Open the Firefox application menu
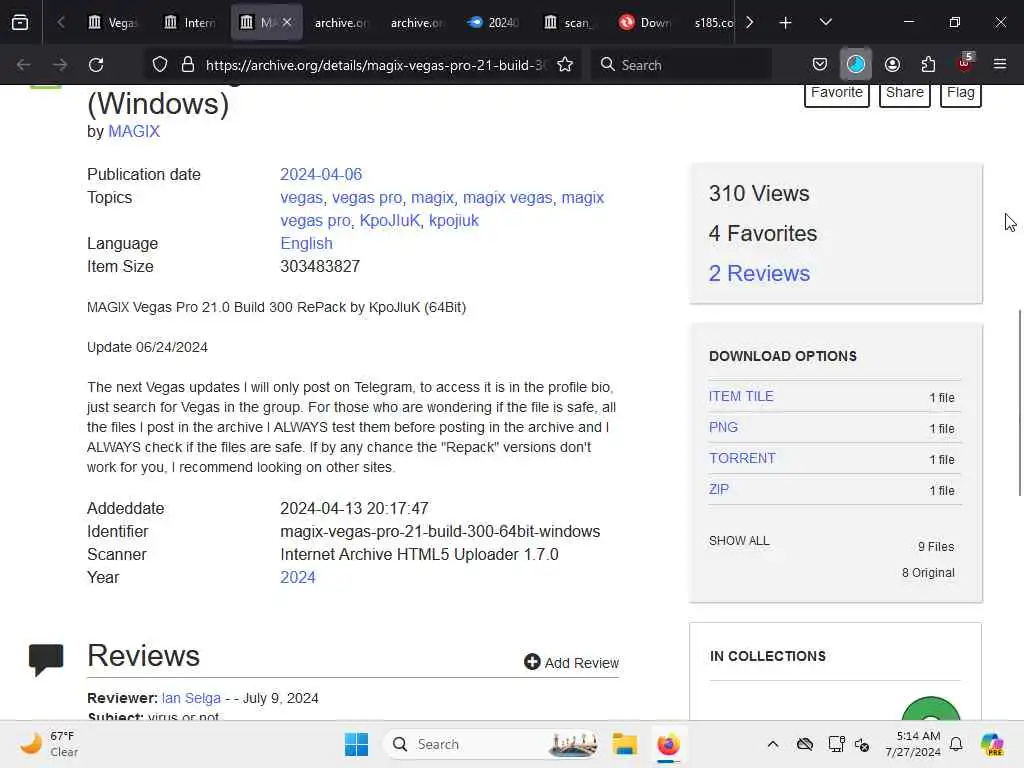1024x768 pixels. coord(1000,65)
